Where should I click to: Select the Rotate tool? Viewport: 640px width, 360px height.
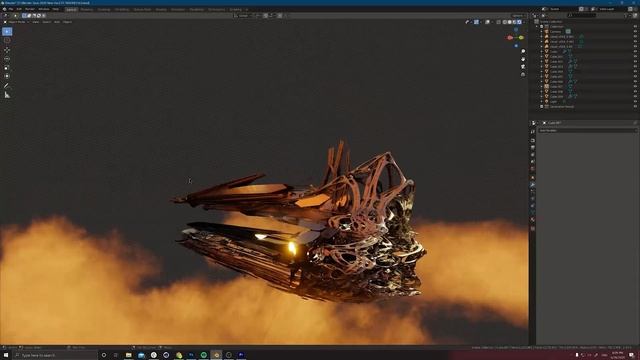(7, 59)
